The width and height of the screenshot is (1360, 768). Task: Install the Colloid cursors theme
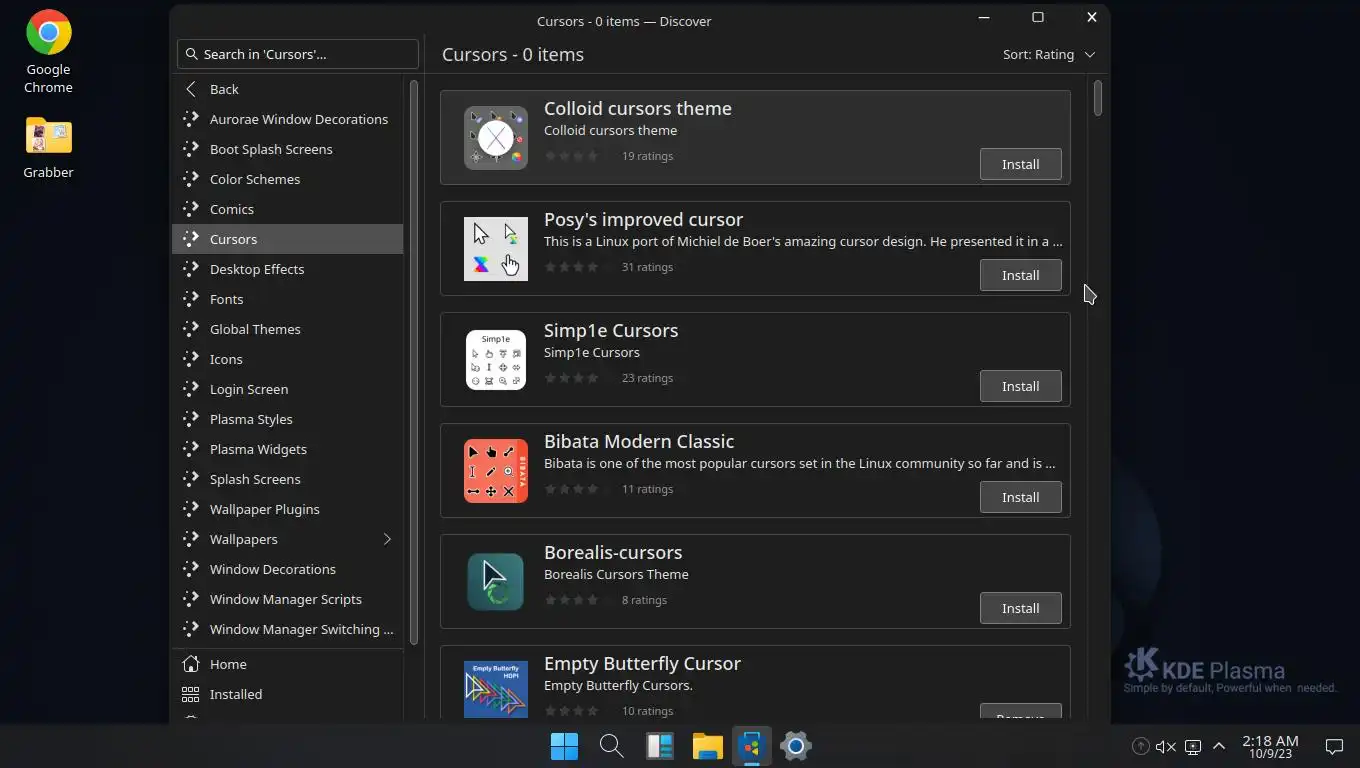coord(1020,164)
